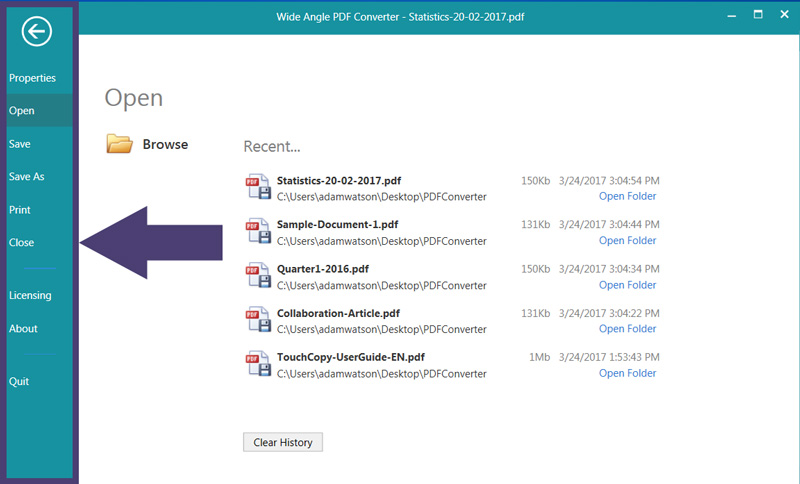The width and height of the screenshot is (800, 484).
Task: Open Folder for TouchCopy-UserGuide-EN.pdf
Action: pos(628,373)
